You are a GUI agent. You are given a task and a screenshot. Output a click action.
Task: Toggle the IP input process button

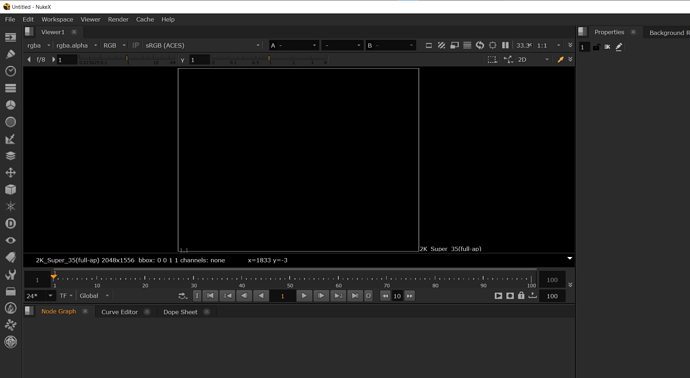pos(136,45)
